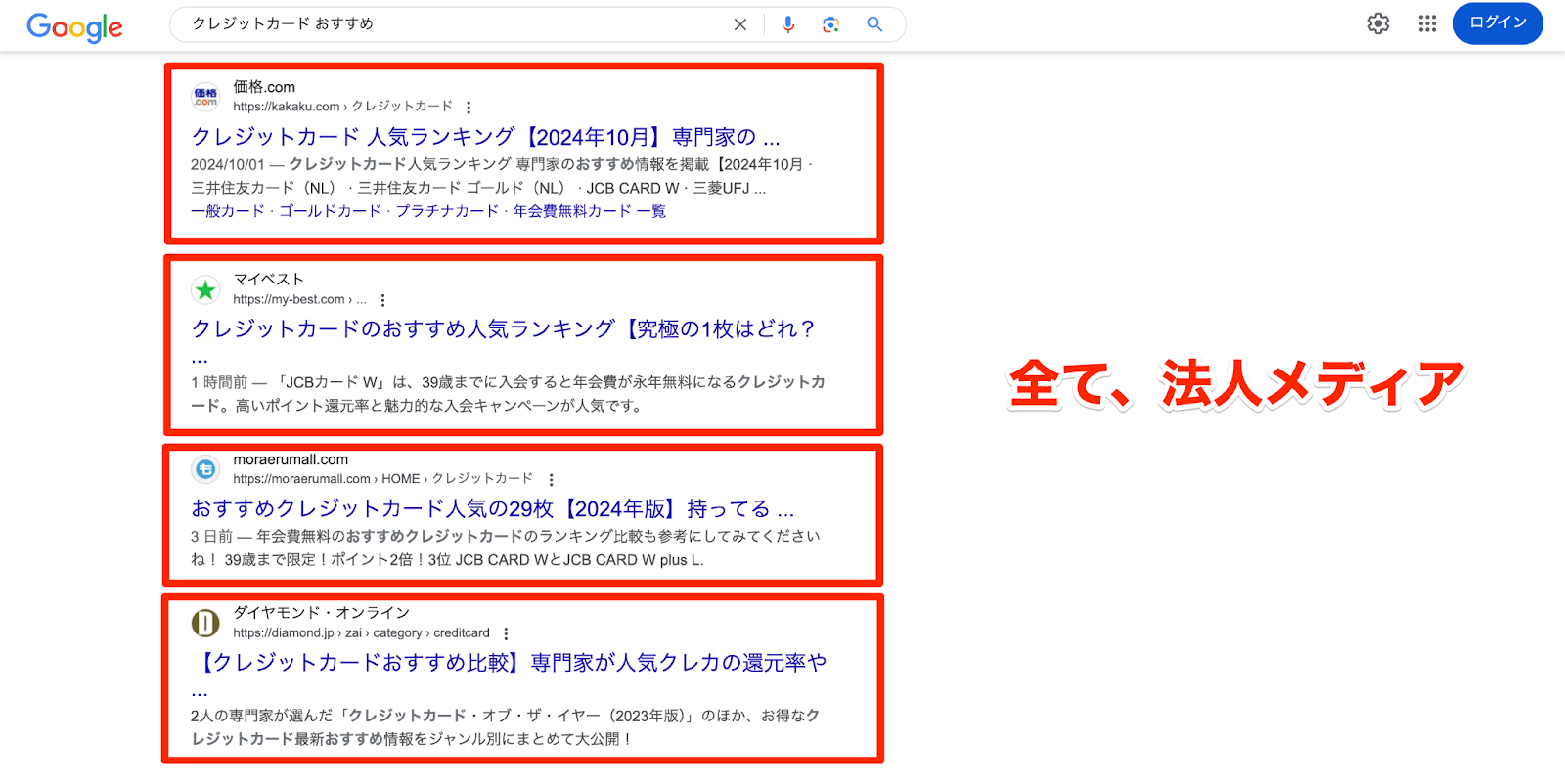The width and height of the screenshot is (1565, 784).
Task: Click the マイベスト green star favicon
Action: pos(205,289)
